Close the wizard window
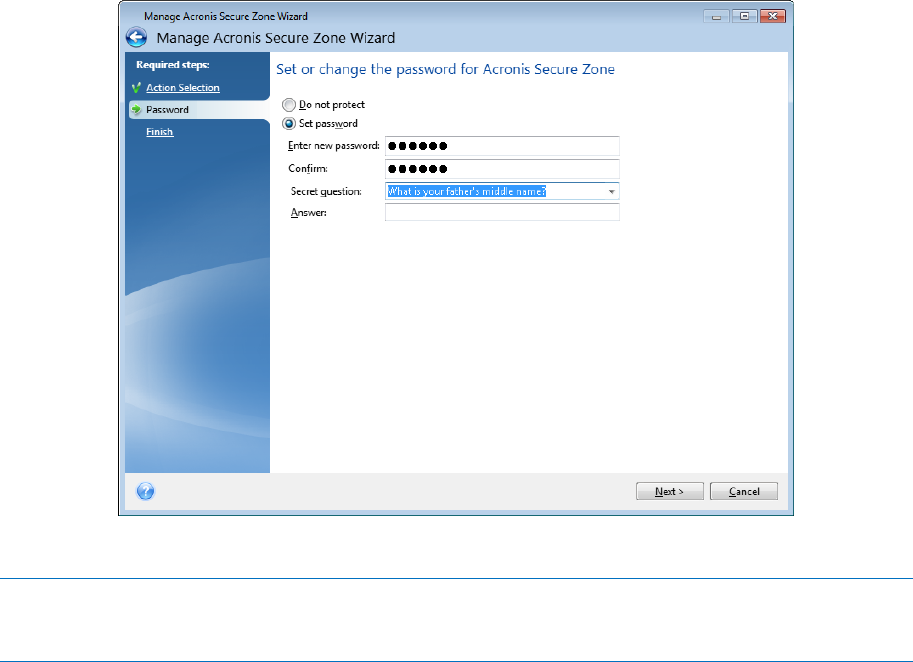This screenshot has height=662, width=913. pyautogui.click(x=773, y=16)
